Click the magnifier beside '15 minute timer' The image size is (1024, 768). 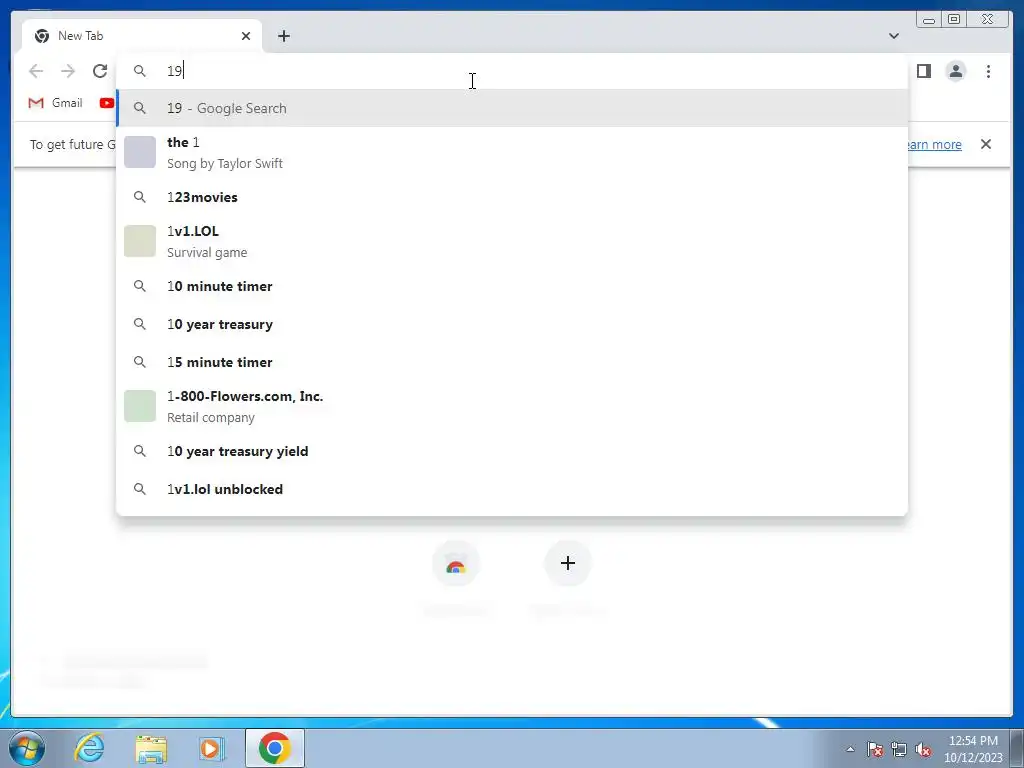tap(140, 362)
